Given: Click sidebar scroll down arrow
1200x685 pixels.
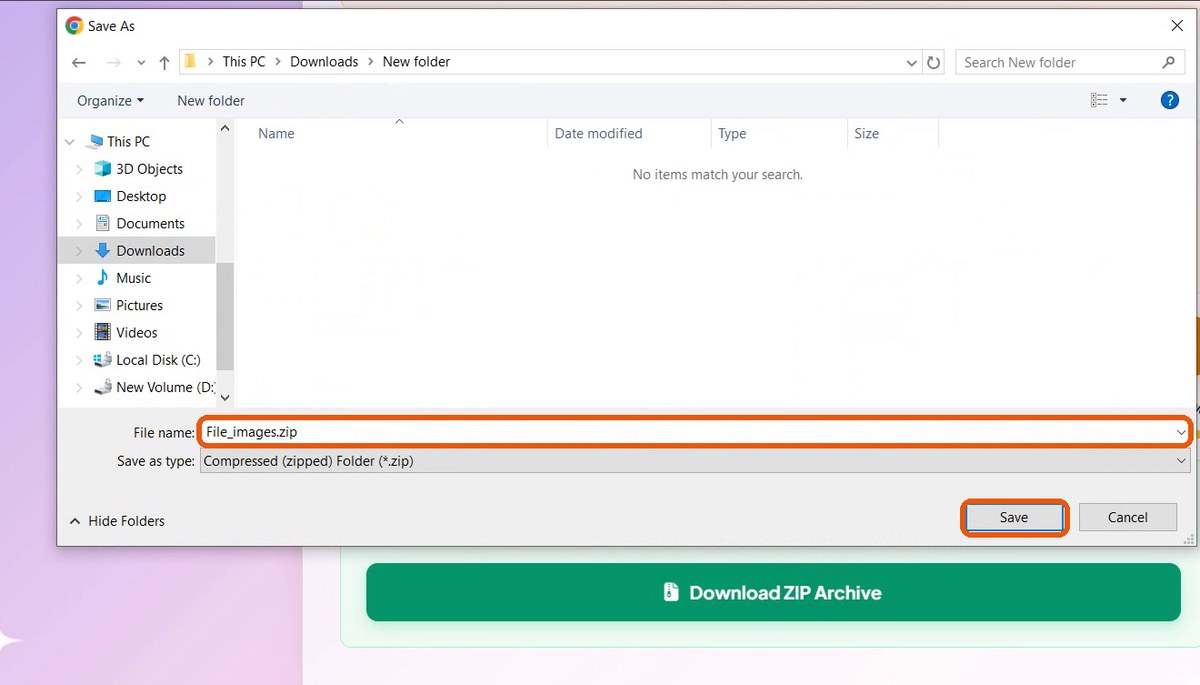Looking at the screenshot, I should click(x=224, y=397).
